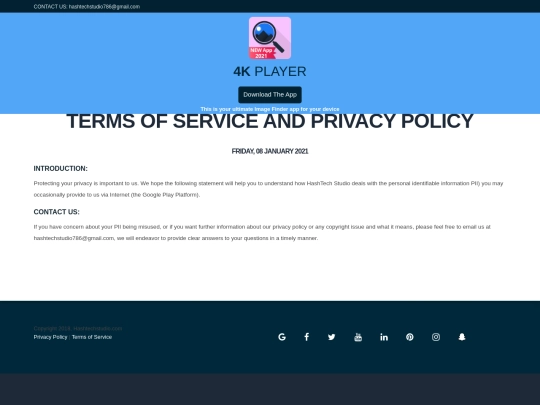Click the contact email in top bar
Screen dimensions: 540x405
(104, 7)
